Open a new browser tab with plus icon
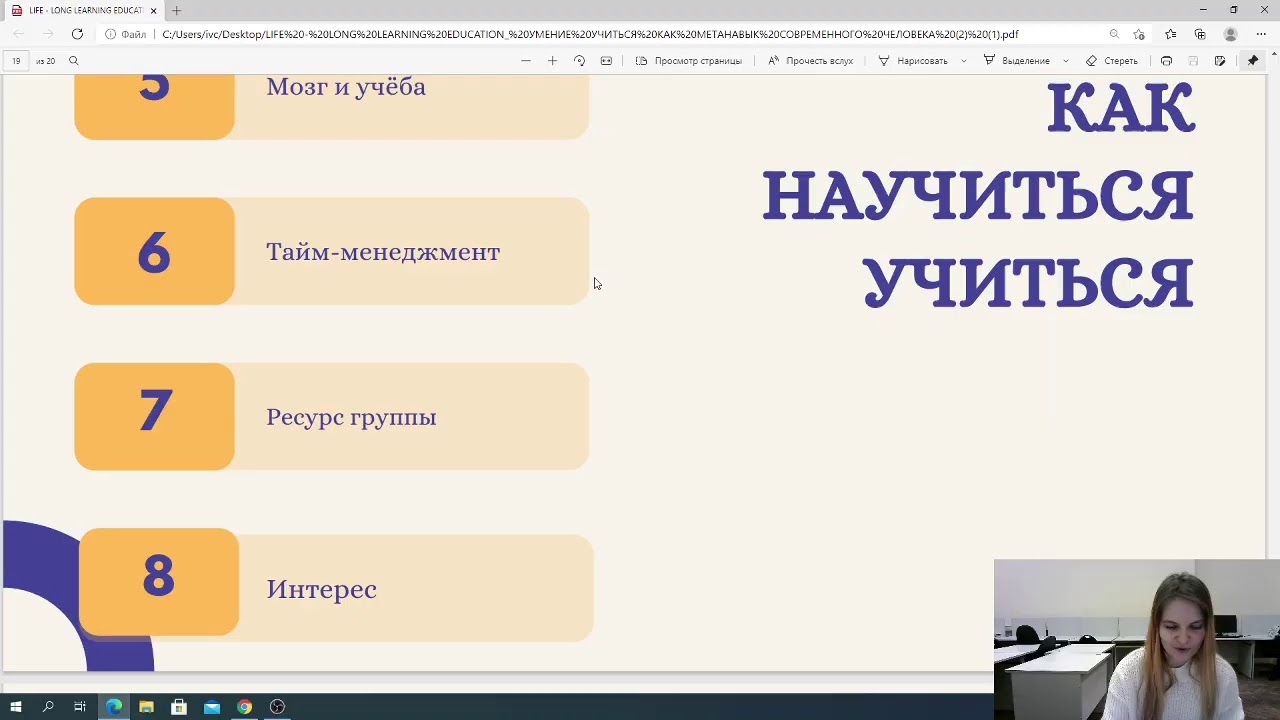The image size is (1280, 720). tap(176, 10)
